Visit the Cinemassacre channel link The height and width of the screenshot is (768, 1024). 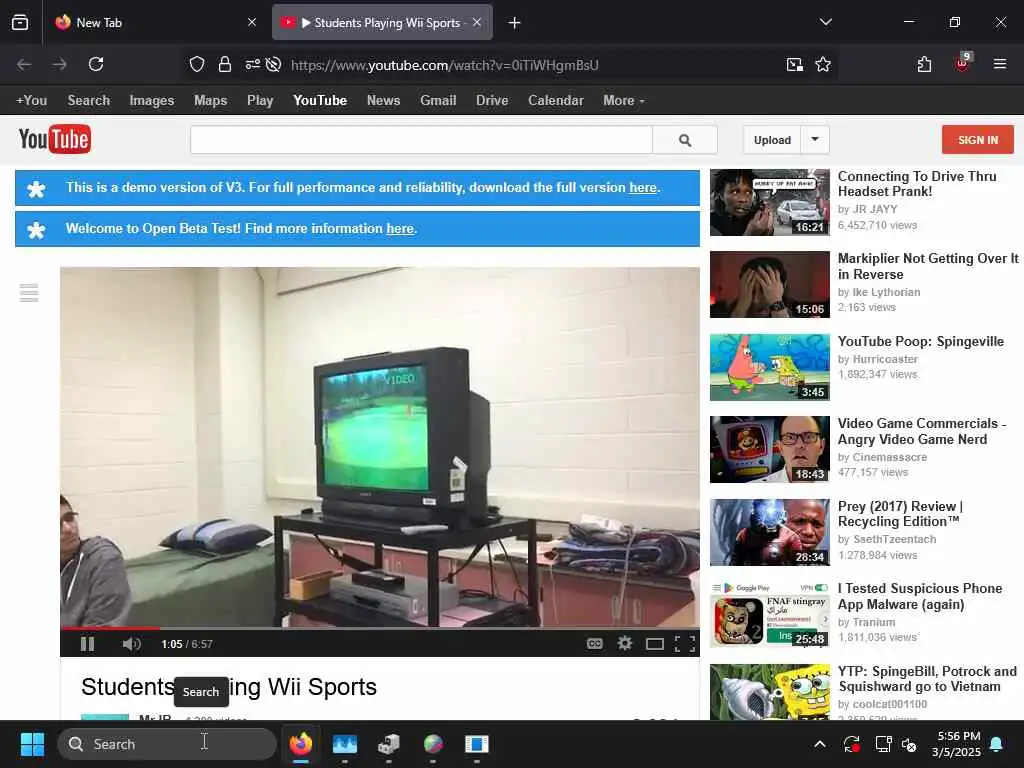tap(889, 457)
